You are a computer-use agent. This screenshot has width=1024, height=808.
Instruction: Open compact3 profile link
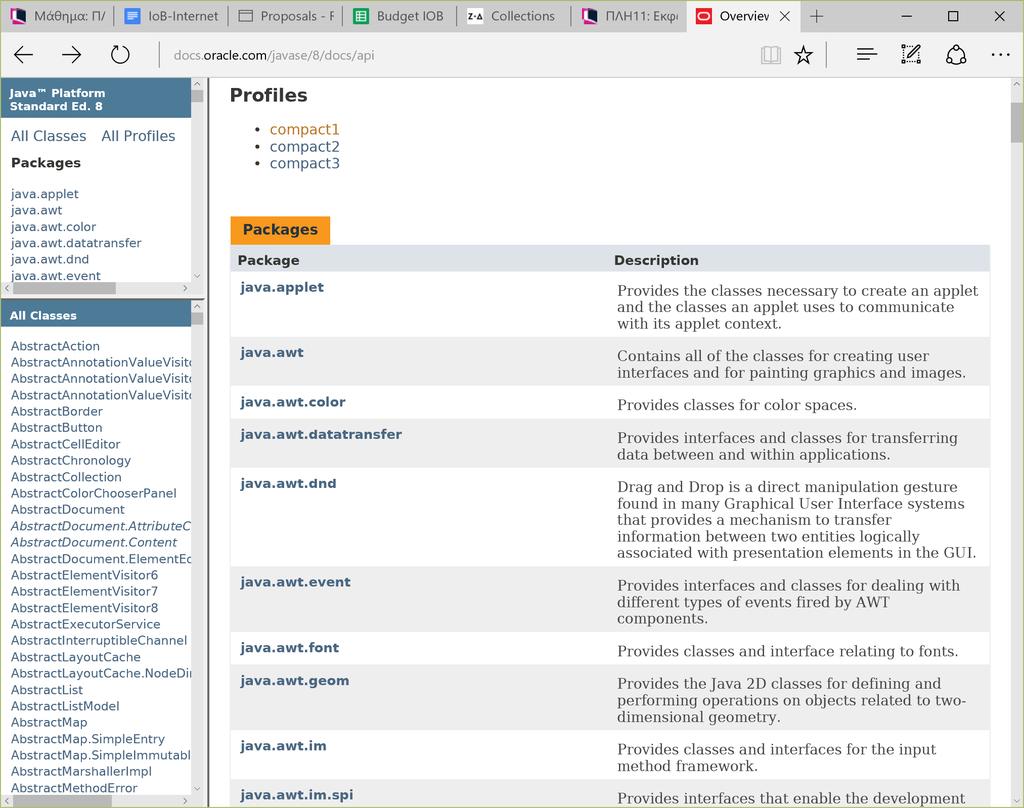(x=304, y=163)
